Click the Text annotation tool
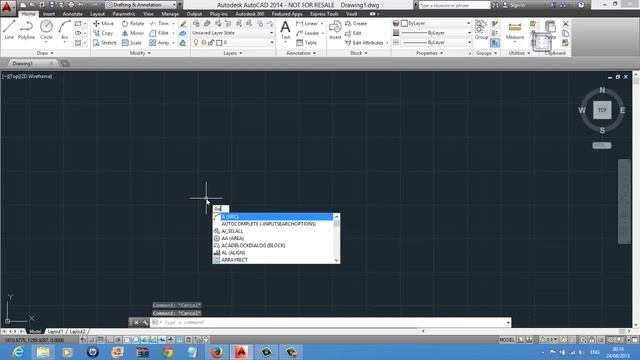 click(x=285, y=30)
